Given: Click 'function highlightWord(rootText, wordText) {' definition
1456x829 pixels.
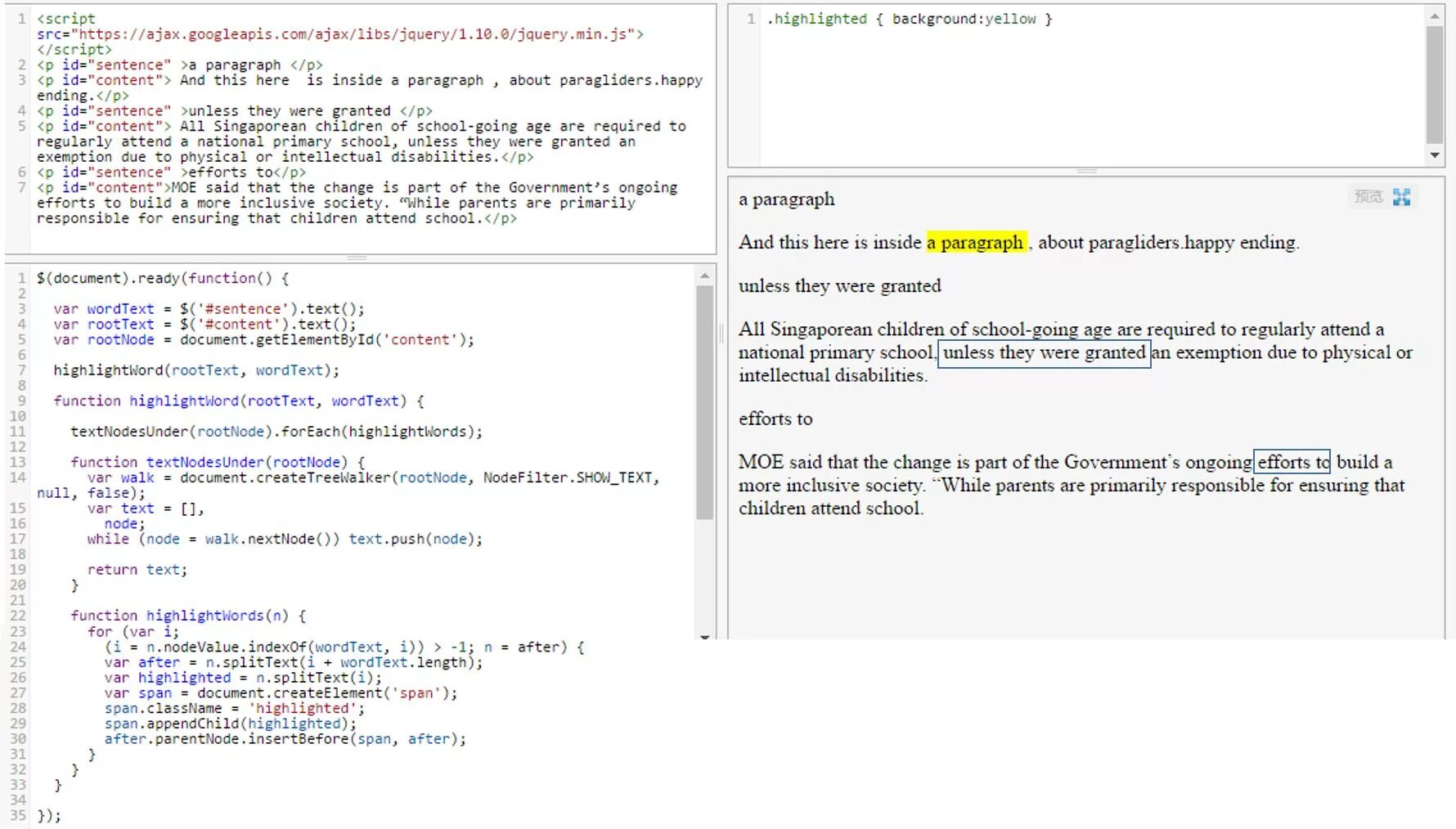Looking at the screenshot, I should [x=239, y=401].
